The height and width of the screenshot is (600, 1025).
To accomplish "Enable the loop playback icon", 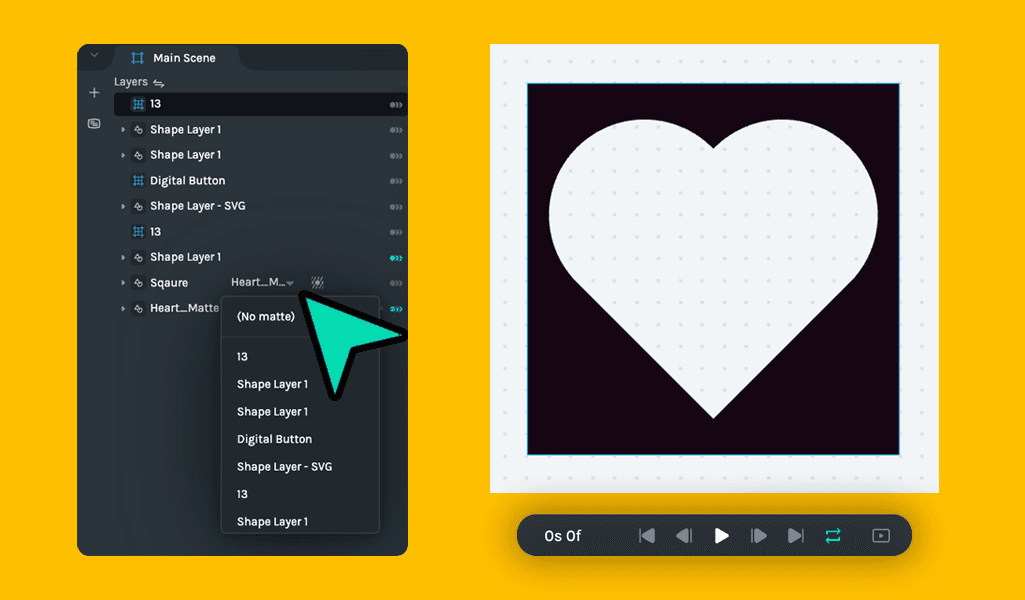I will [834, 535].
